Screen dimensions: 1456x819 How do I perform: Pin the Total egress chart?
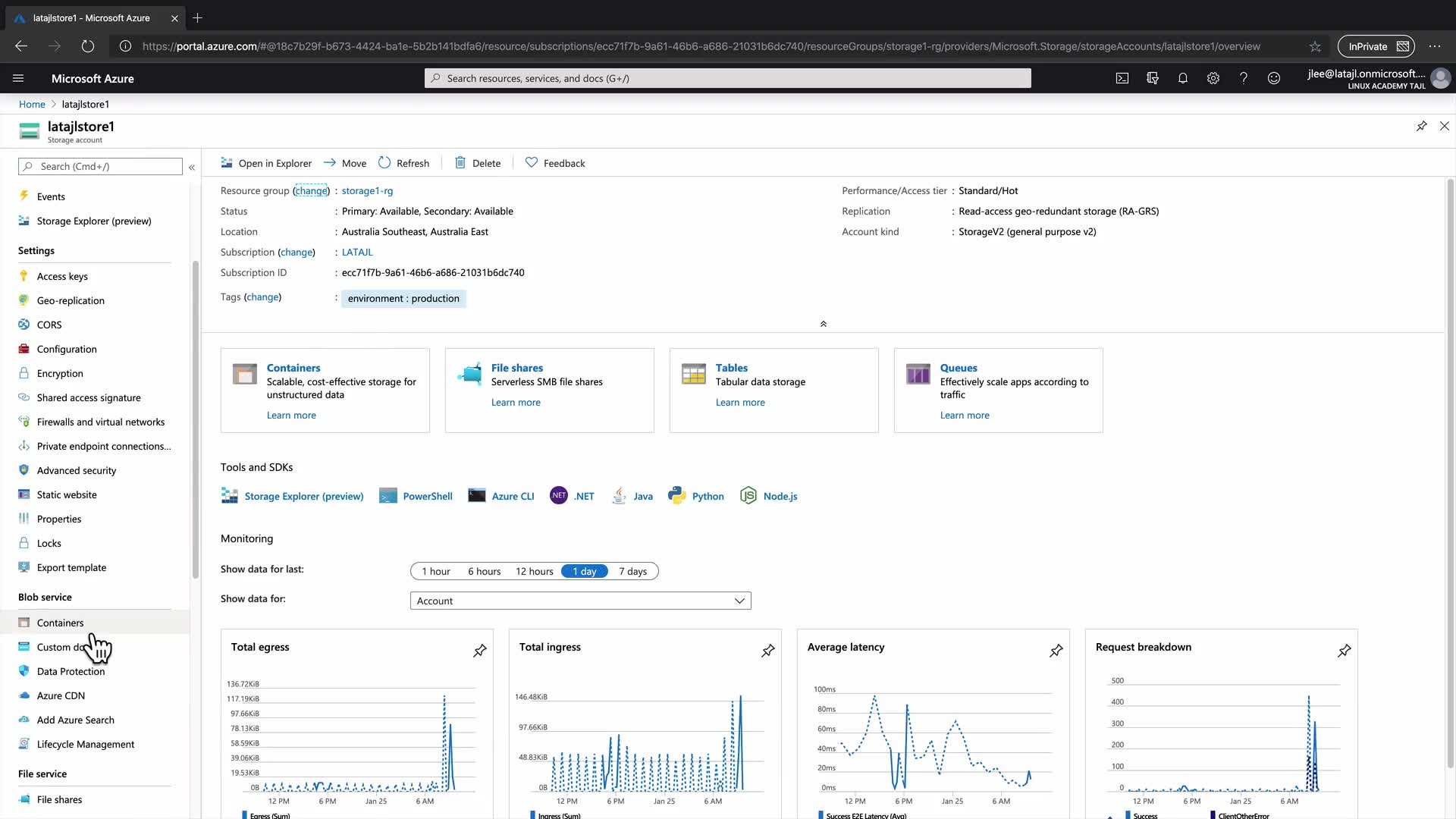coord(480,651)
